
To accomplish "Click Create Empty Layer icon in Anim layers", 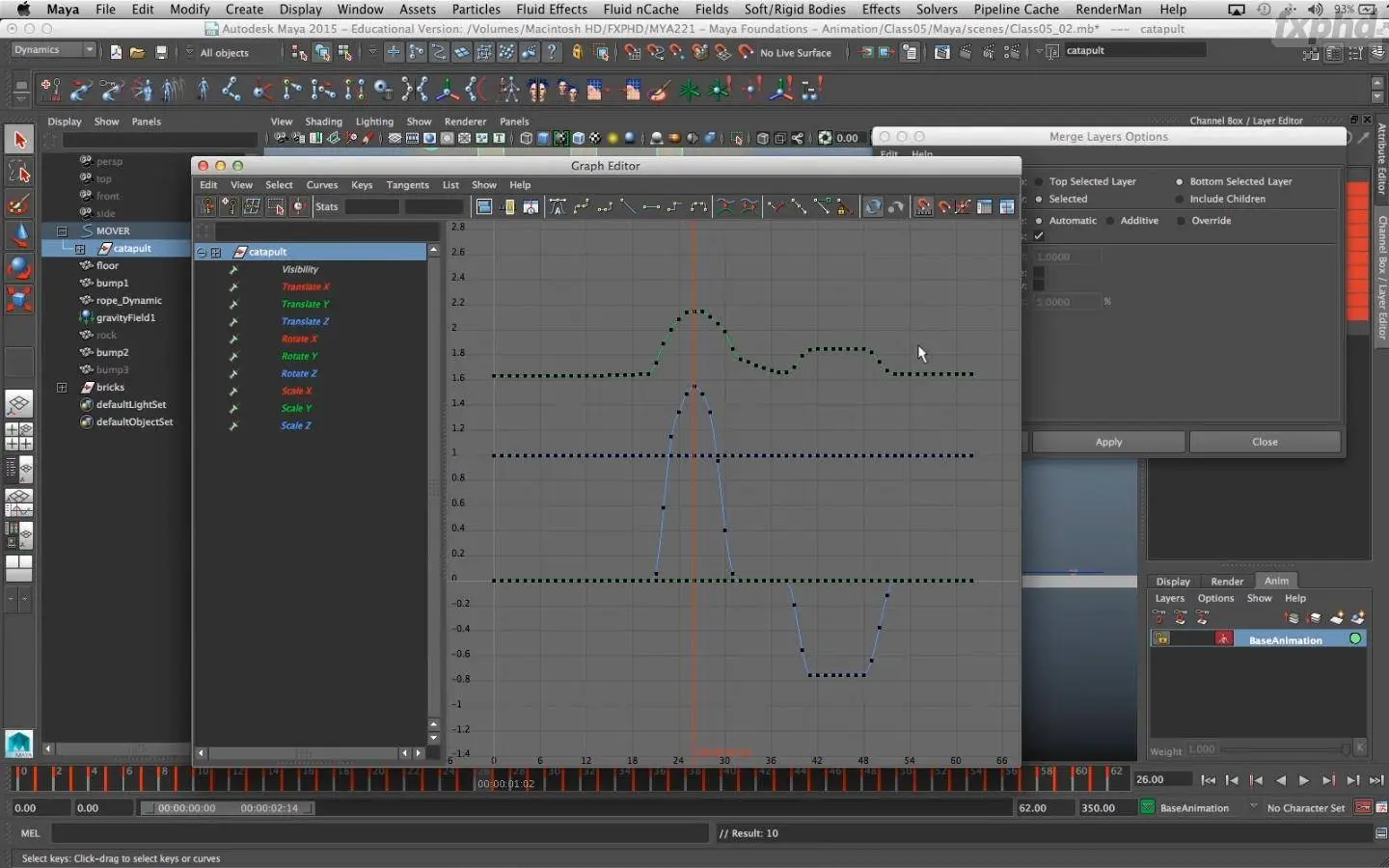I will tap(1337, 618).
